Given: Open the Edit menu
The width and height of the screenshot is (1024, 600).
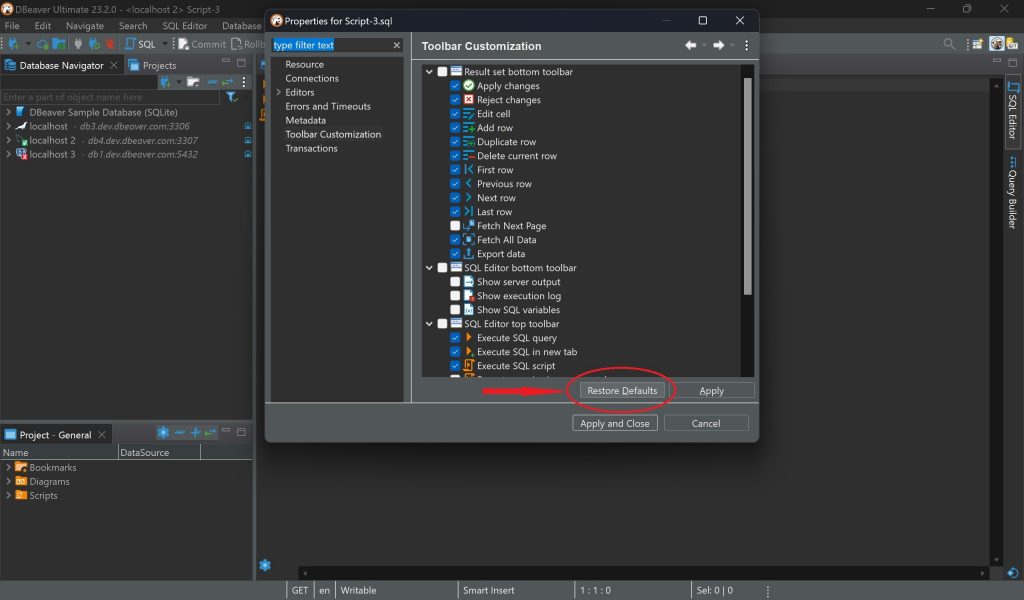Looking at the screenshot, I should point(42,25).
